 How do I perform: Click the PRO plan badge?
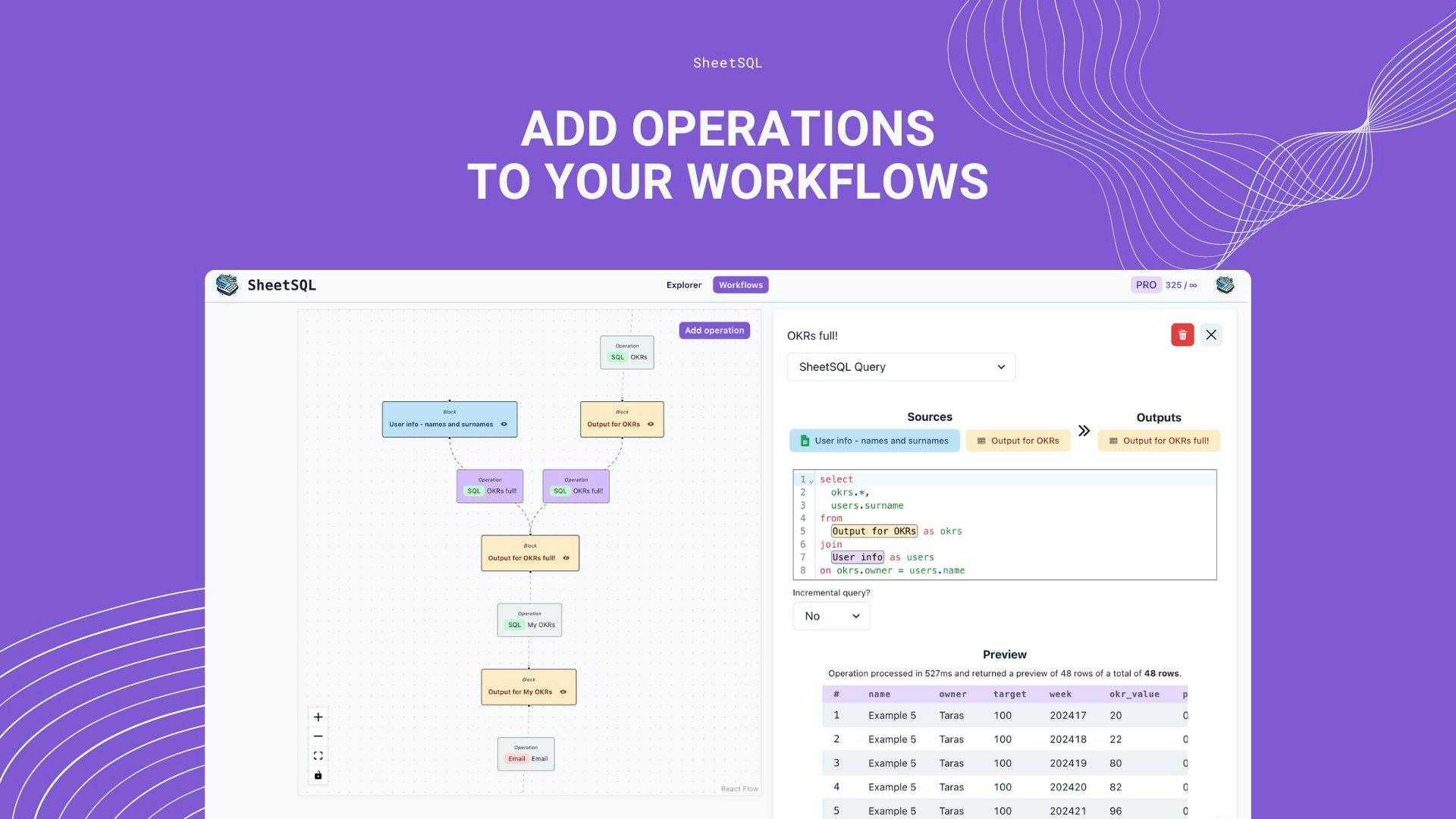pyautogui.click(x=1146, y=285)
